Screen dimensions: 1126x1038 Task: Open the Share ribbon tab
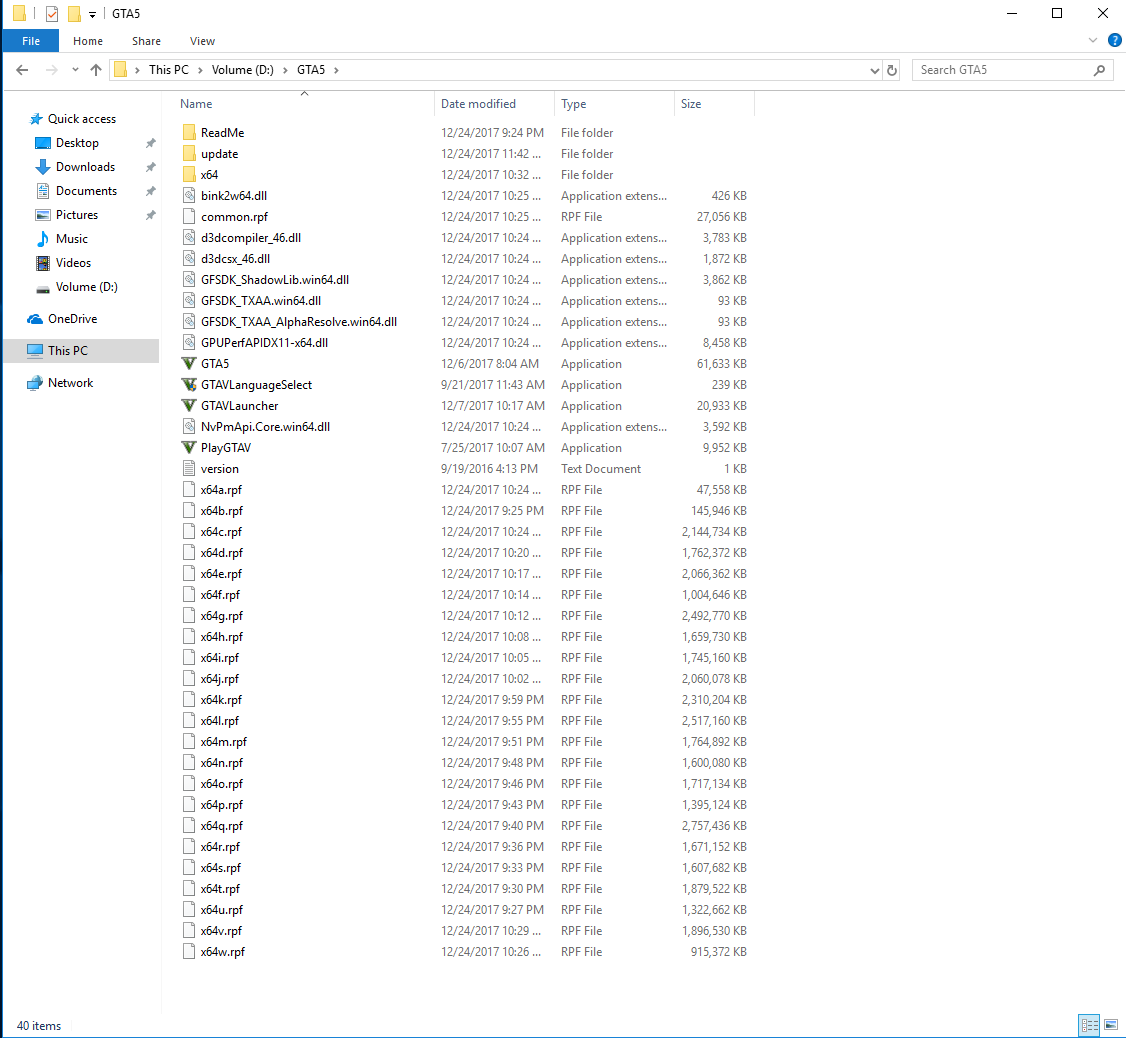coord(146,41)
